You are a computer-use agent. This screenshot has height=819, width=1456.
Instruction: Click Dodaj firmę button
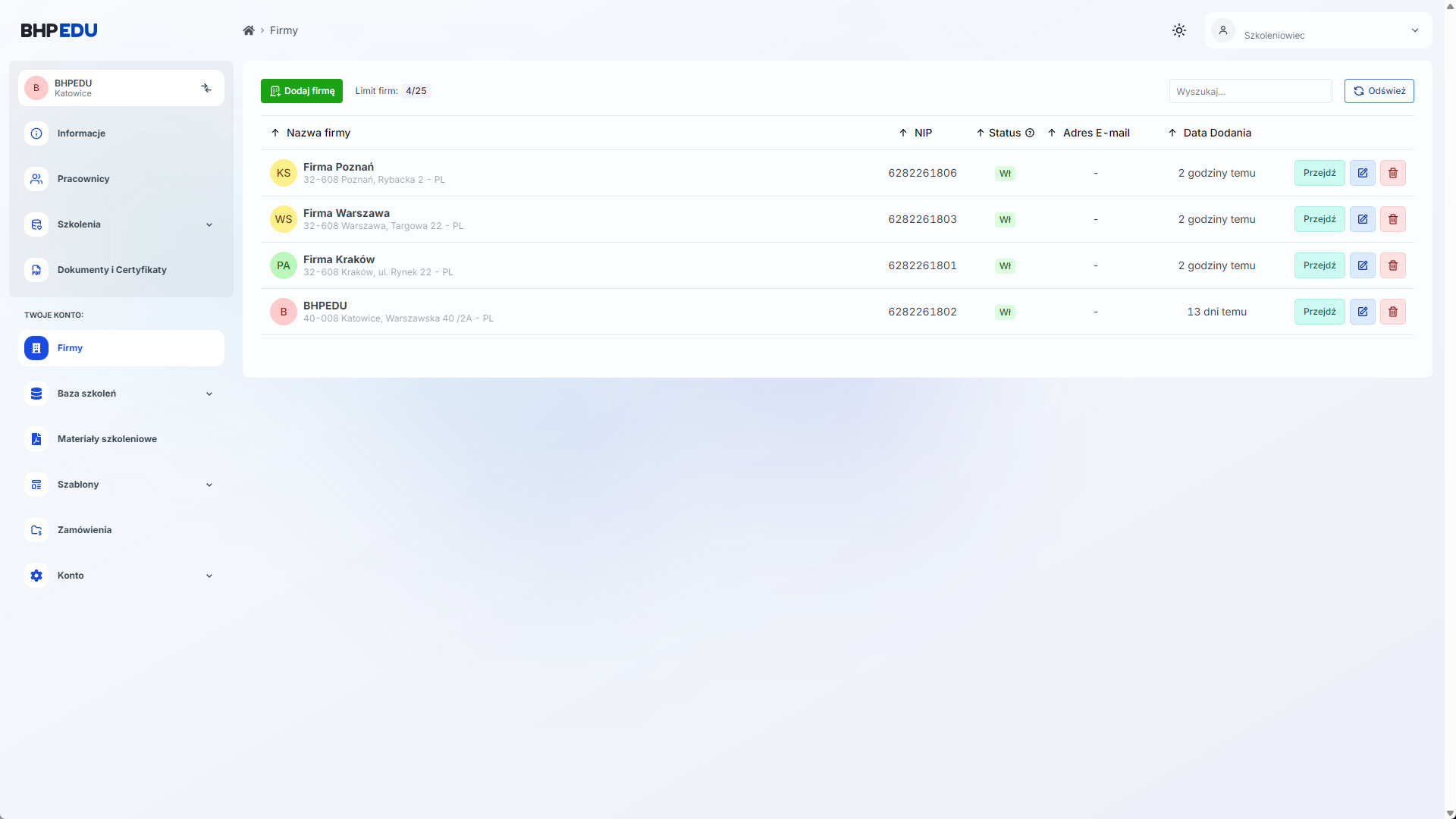tap(302, 91)
